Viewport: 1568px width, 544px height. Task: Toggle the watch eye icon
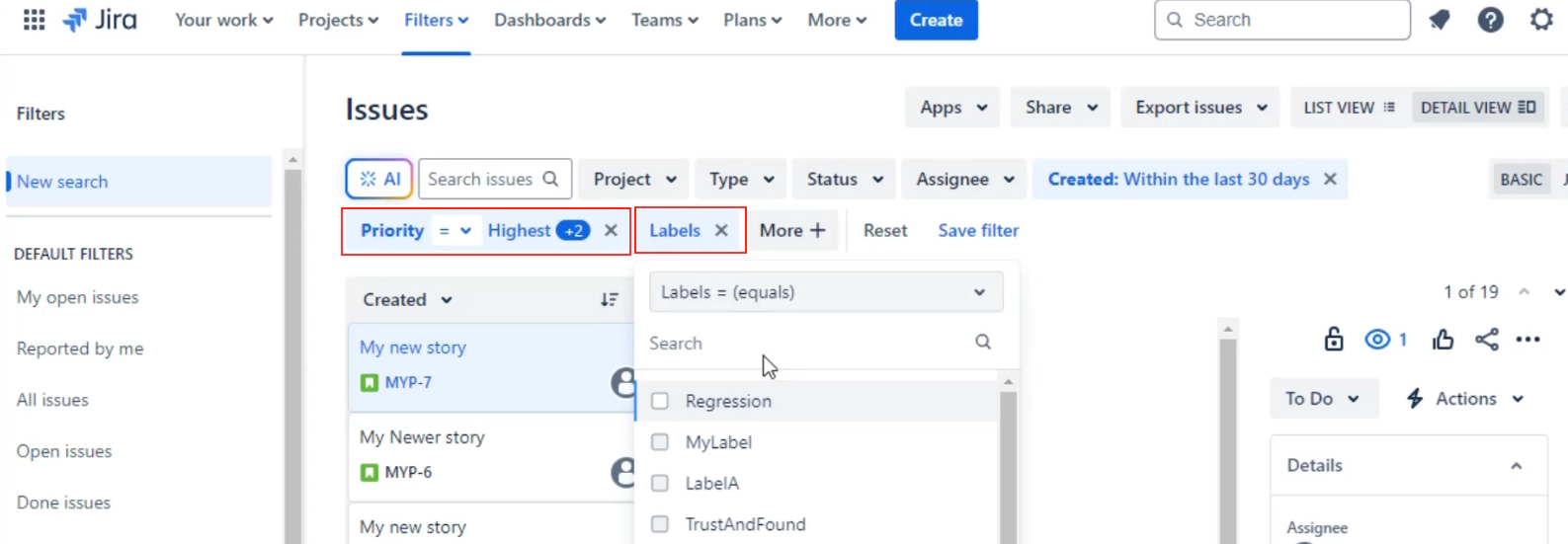pos(1377,340)
